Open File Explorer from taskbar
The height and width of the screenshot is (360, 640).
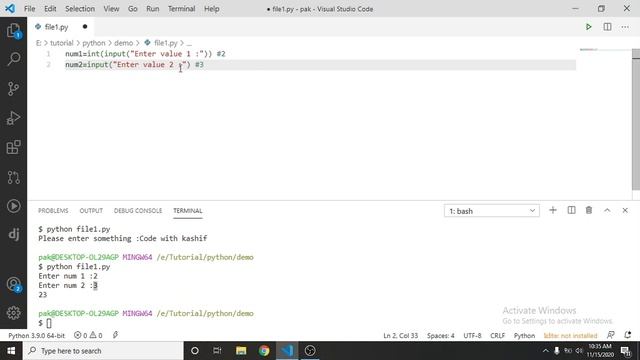241,351
